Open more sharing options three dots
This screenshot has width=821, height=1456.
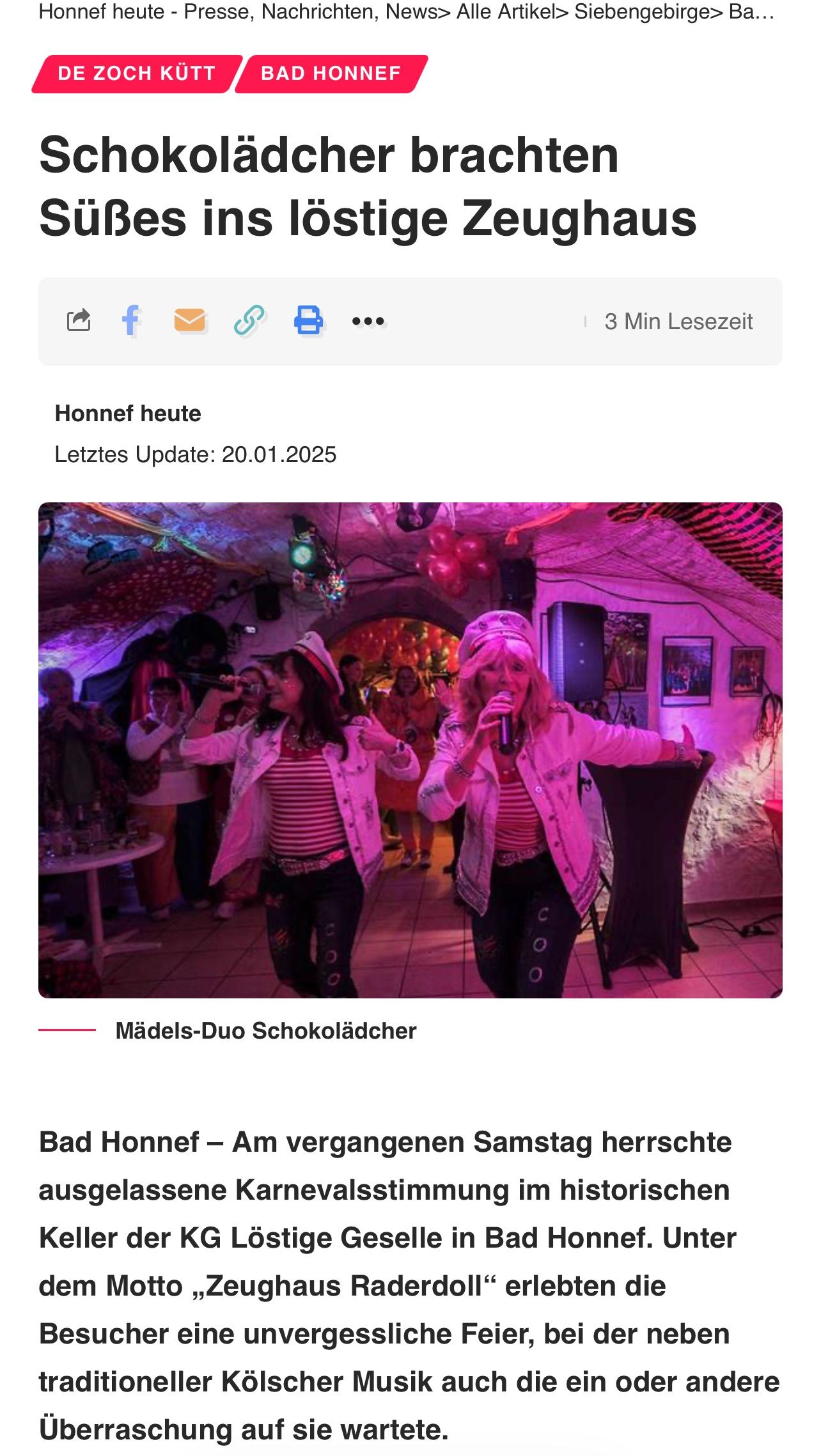(x=368, y=321)
